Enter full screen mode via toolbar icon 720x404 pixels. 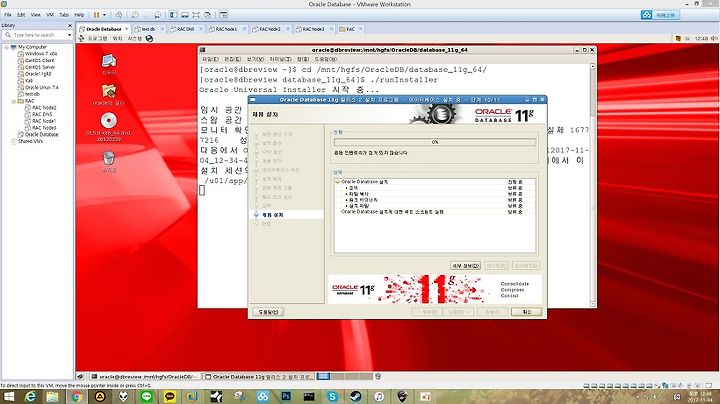click(x=196, y=15)
